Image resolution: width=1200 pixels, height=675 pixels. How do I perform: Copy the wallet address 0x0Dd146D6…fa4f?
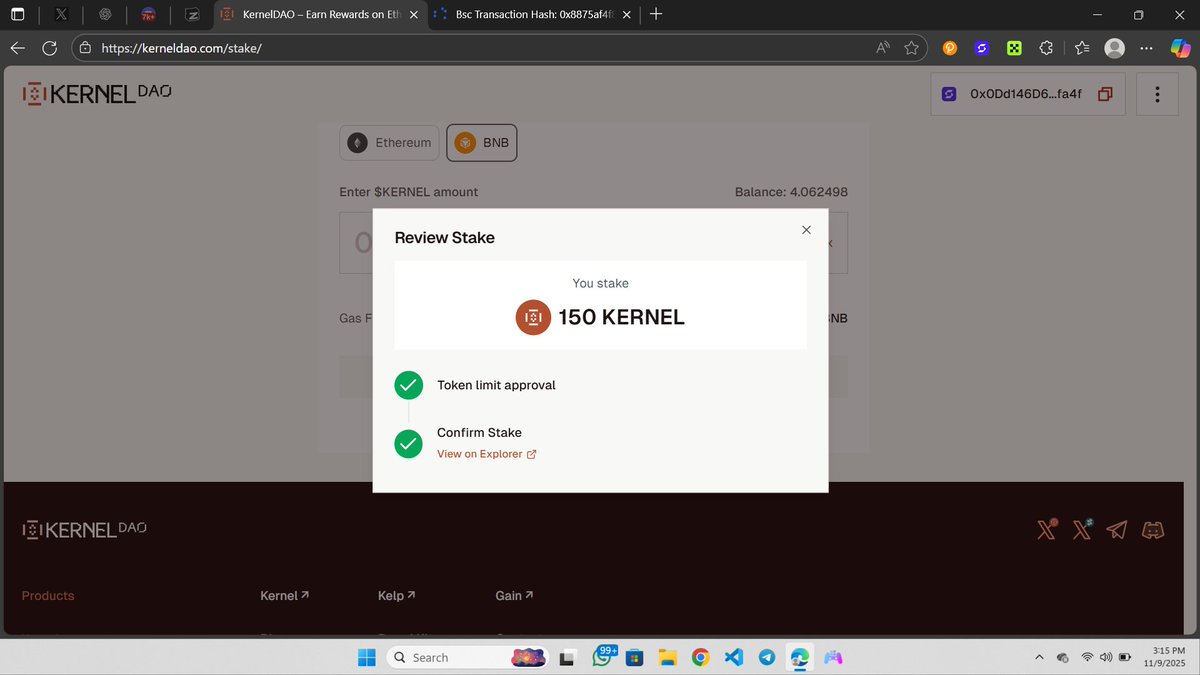1105,94
